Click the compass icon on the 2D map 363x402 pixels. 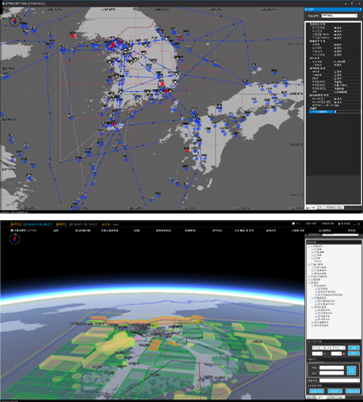tap(15, 21)
